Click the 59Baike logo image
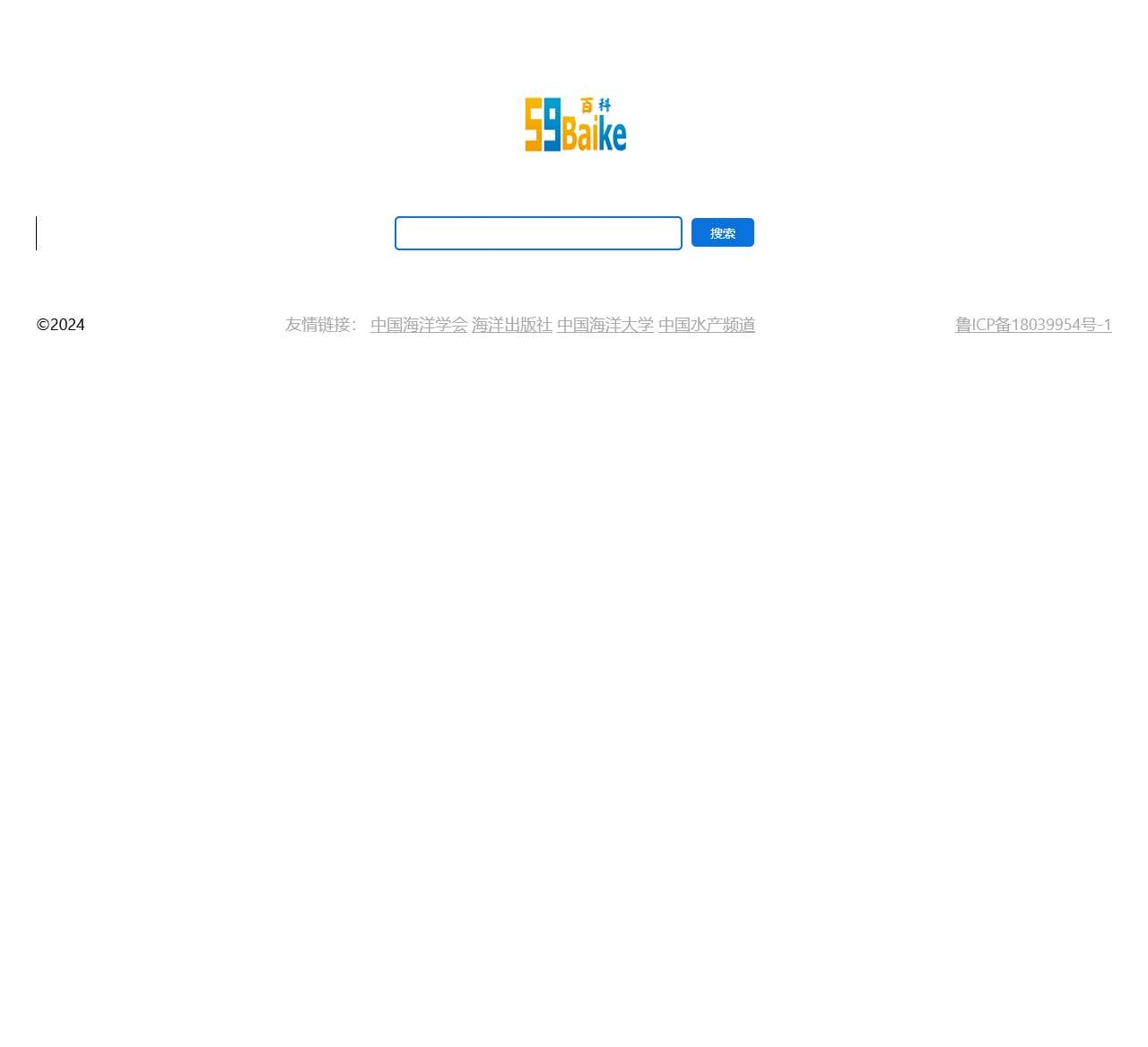This screenshot has height=1047, width=1148. [575, 125]
